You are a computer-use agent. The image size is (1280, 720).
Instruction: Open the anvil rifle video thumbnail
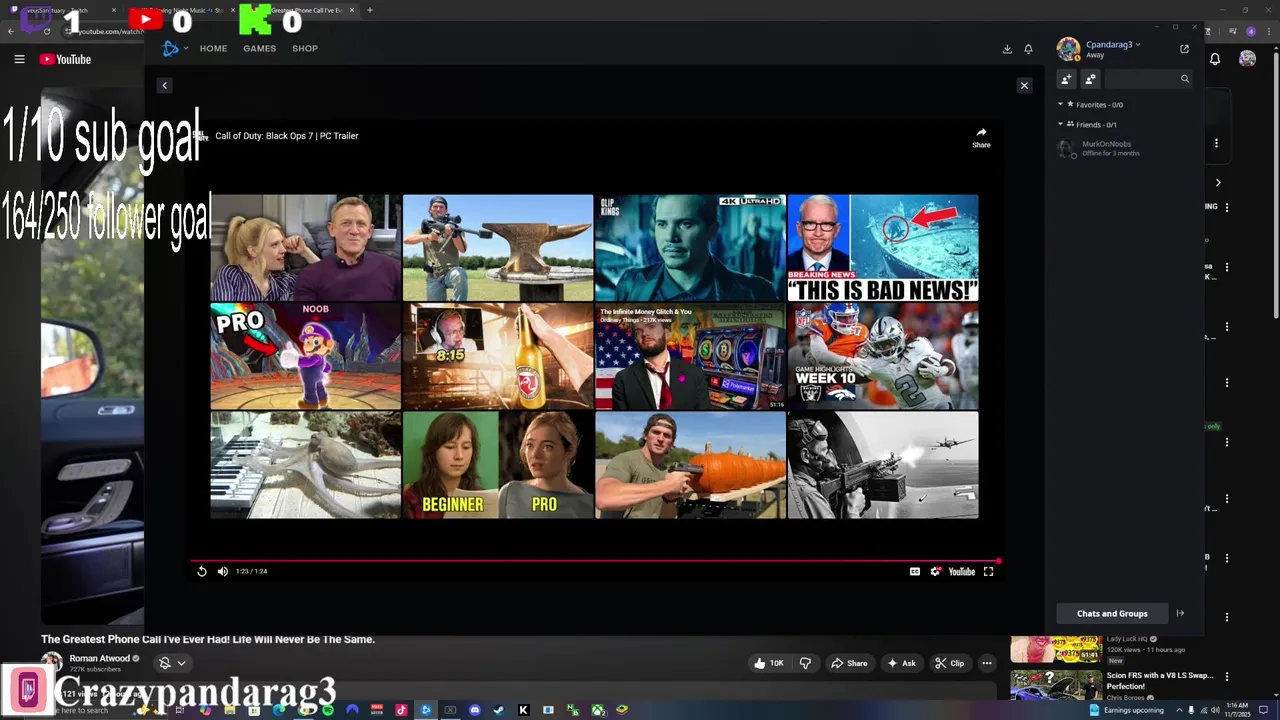[498, 248]
